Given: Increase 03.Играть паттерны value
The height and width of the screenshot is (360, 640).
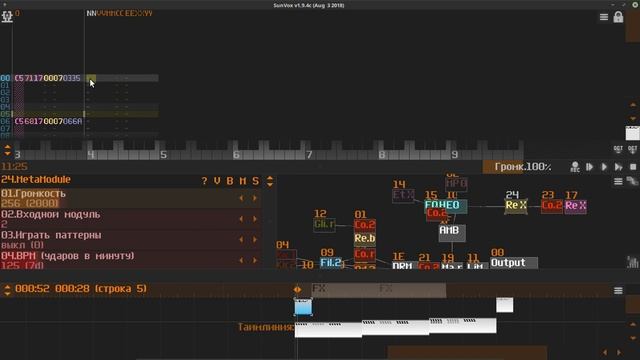Looking at the screenshot, I should point(255,240).
